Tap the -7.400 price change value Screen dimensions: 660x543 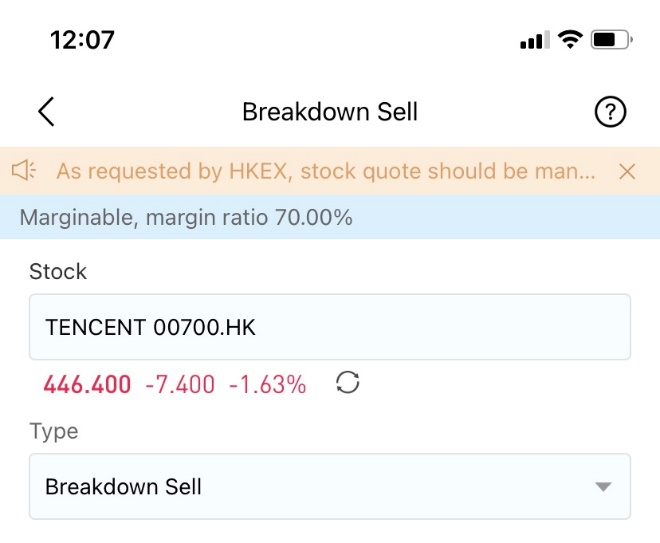(180, 385)
